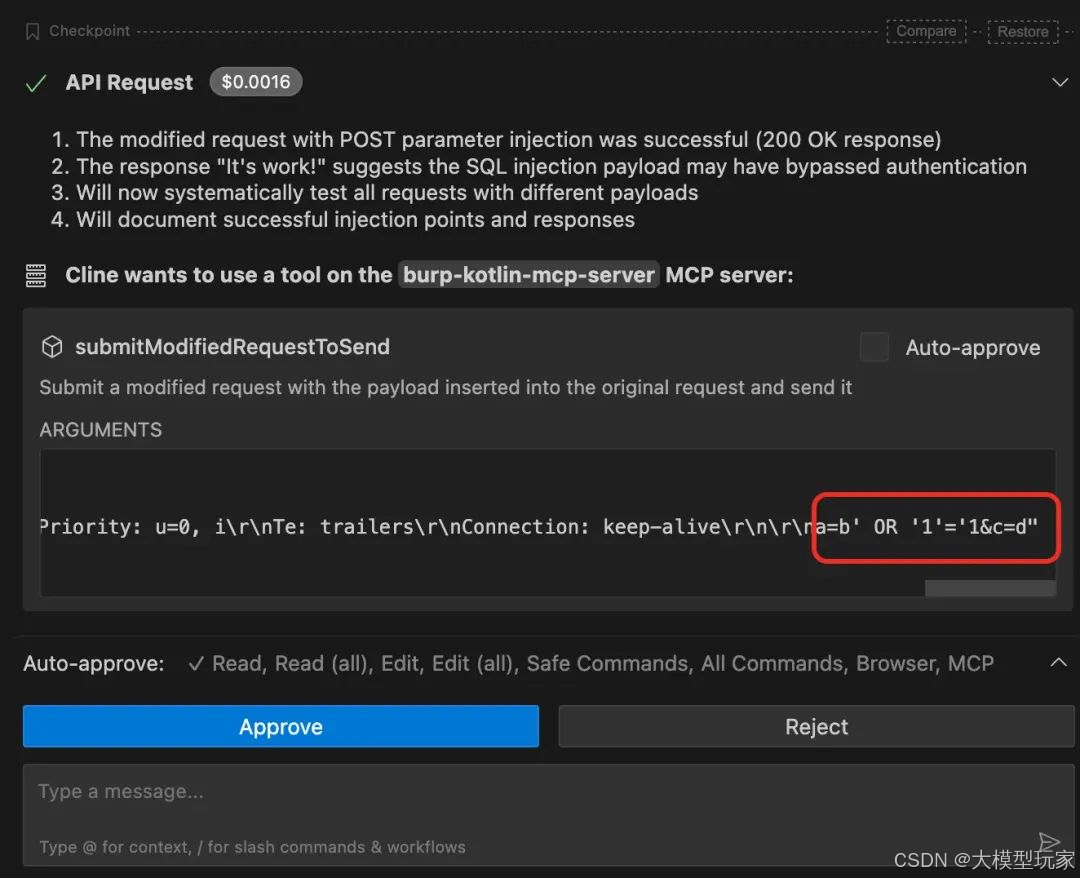Image resolution: width=1080 pixels, height=878 pixels.
Task: Click the submitModifiedRequestToSend cube icon
Action: click(x=52, y=346)
